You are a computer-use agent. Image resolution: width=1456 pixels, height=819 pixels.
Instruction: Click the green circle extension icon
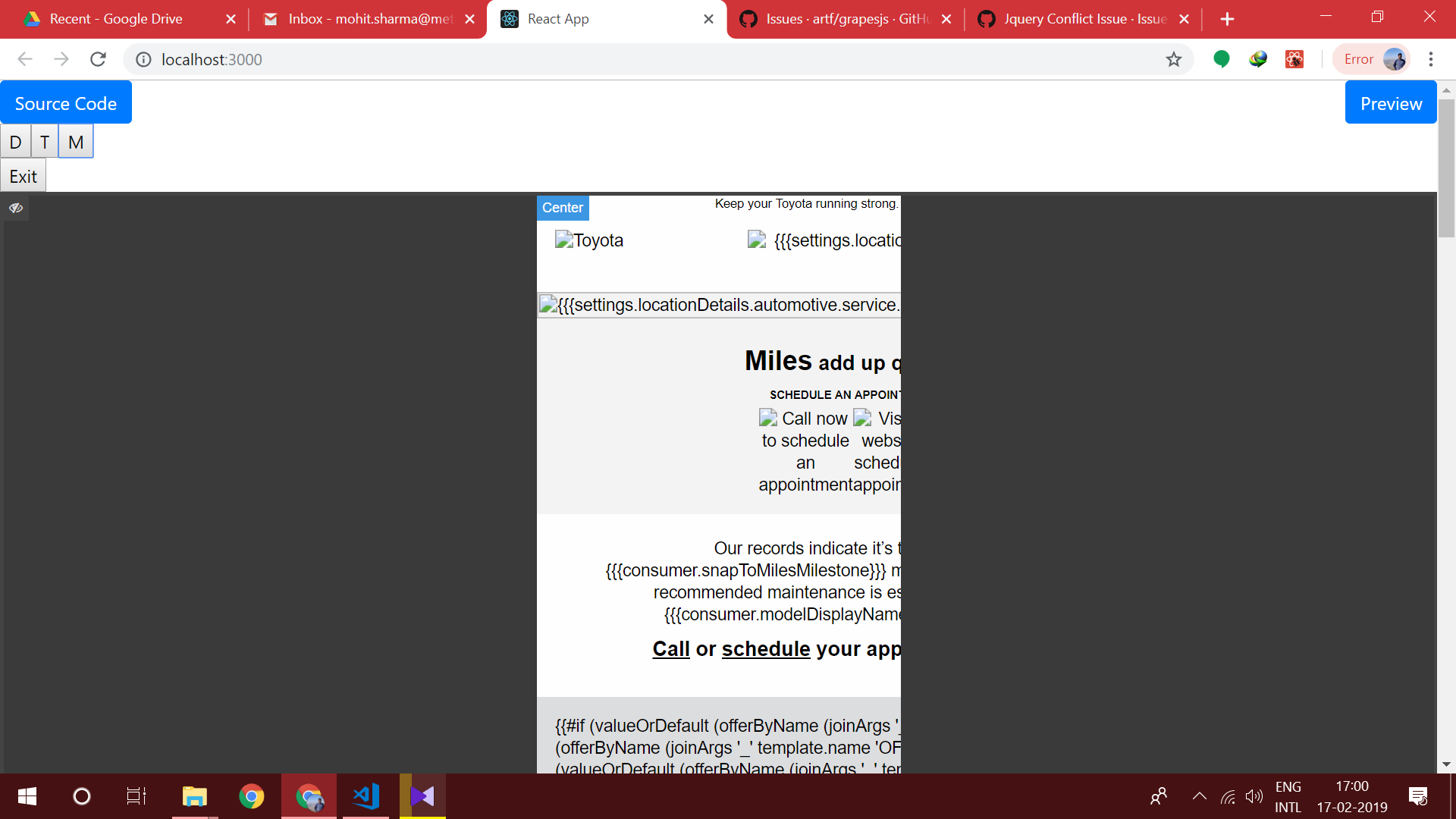click(1221, 59)
